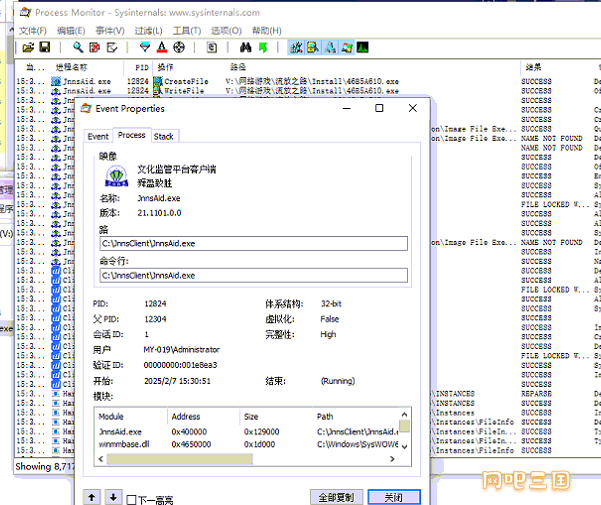The width and height of the screenshot is (601, 505).
Task: Open the 帮助(H) menu
Action: click(x=267, y=31)
